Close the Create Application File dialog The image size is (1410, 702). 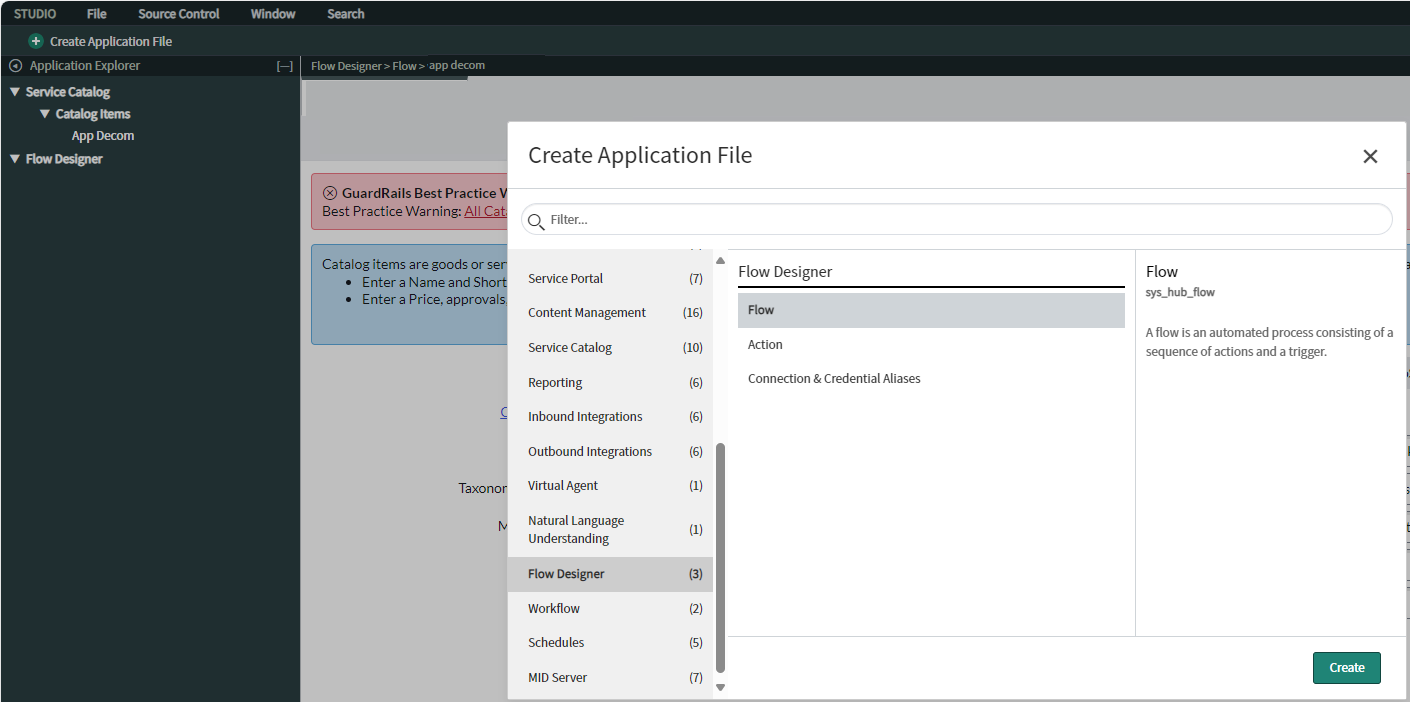[x=1370, y=156]
